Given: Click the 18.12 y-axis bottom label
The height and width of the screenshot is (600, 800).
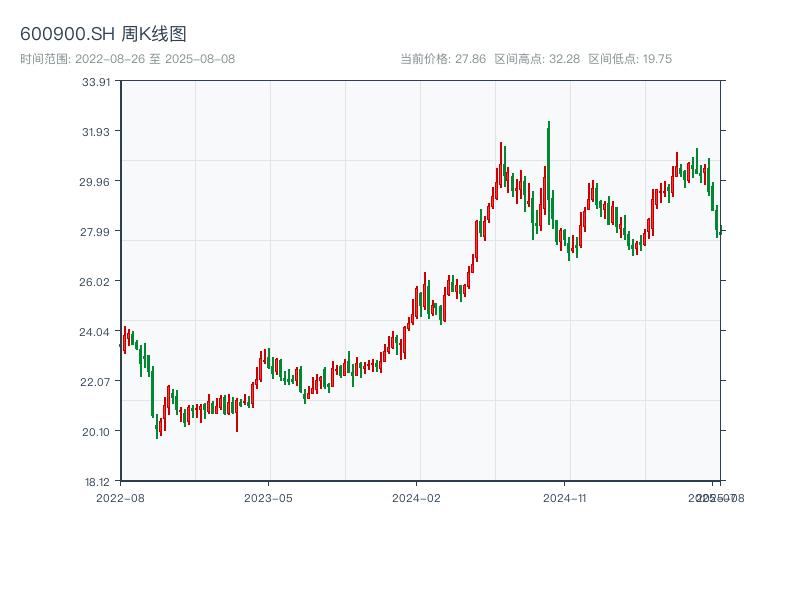Looking at the screenshot, I should (96, 482).
